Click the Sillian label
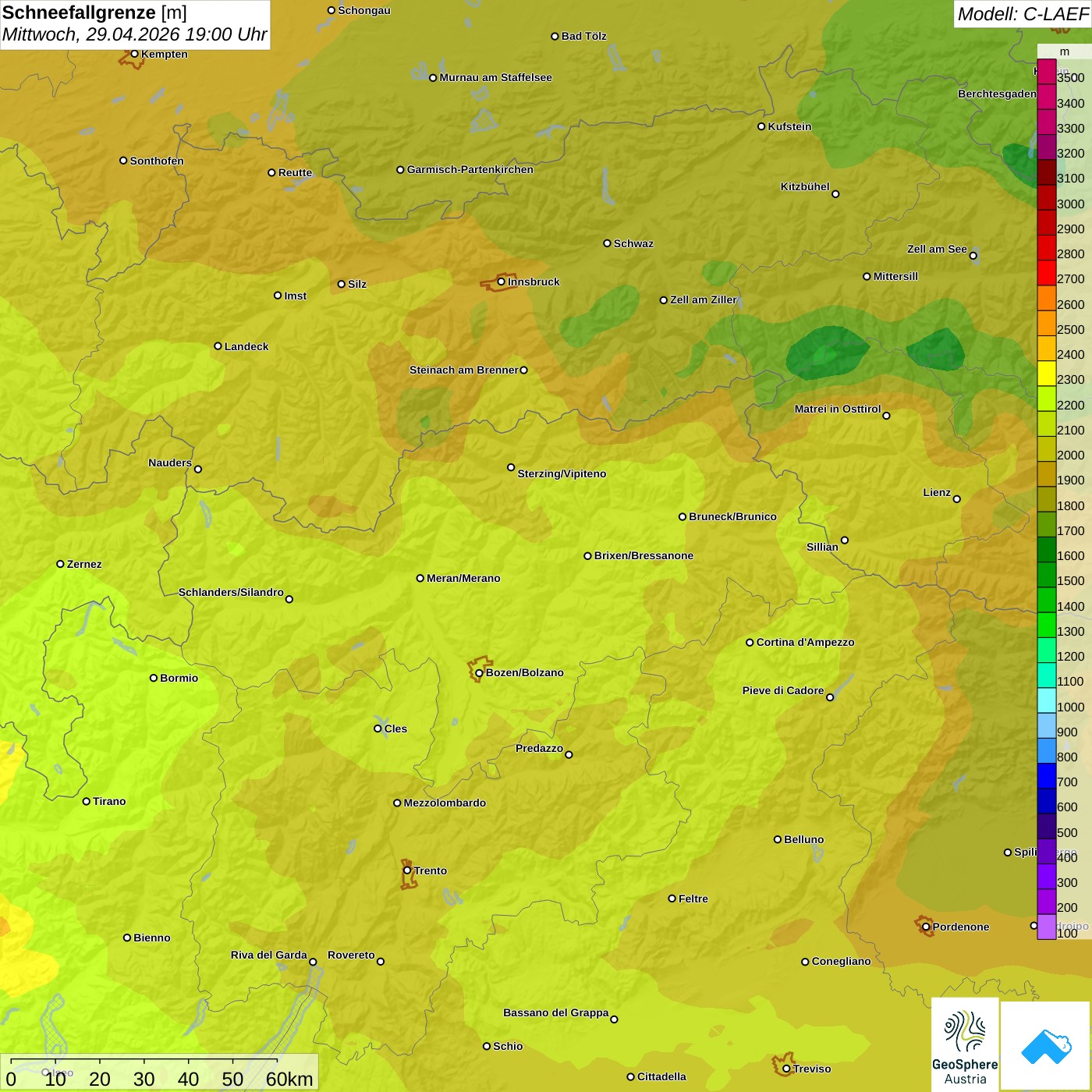The height and width of the screenshot is (1092, 1092). pos(822,547)
